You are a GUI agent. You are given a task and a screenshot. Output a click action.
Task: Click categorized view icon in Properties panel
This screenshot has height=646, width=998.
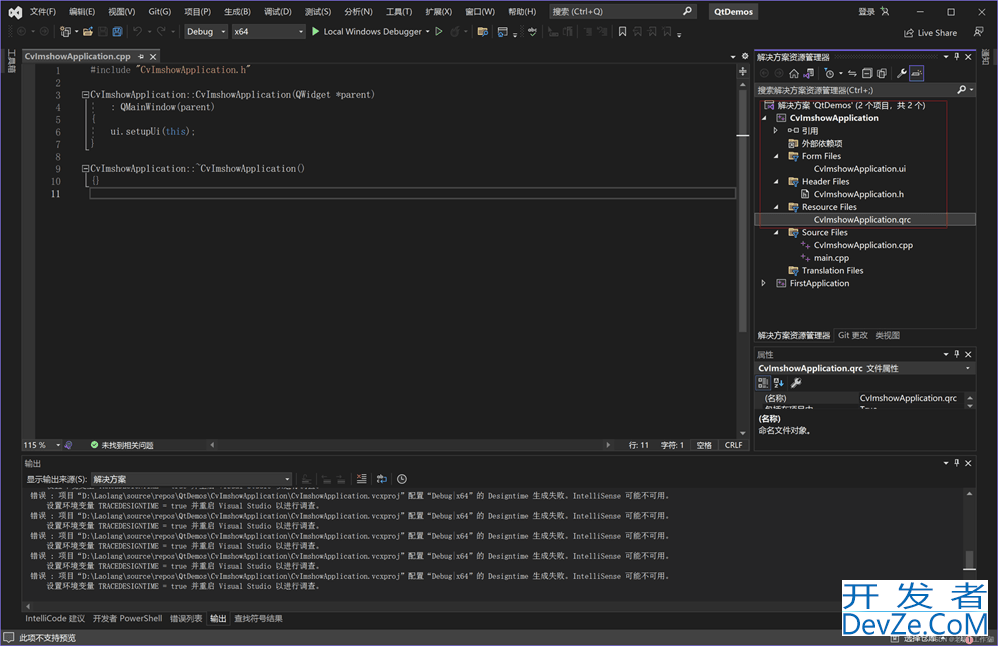point(763,383)
